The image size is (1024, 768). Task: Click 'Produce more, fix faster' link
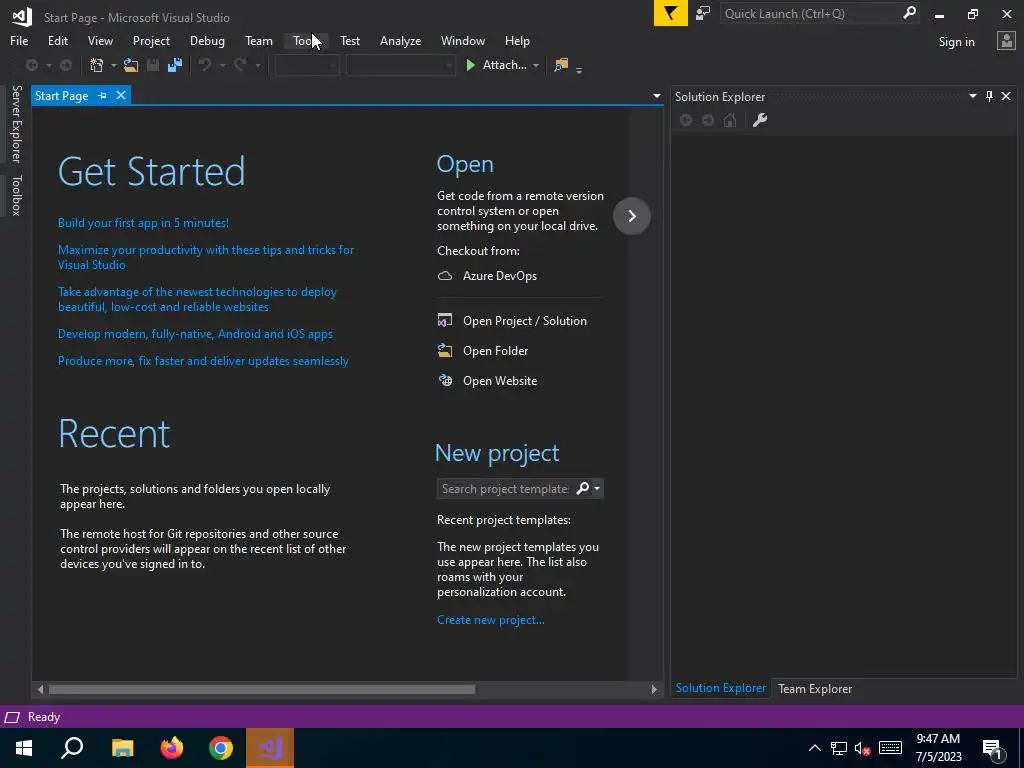point(203,360)
